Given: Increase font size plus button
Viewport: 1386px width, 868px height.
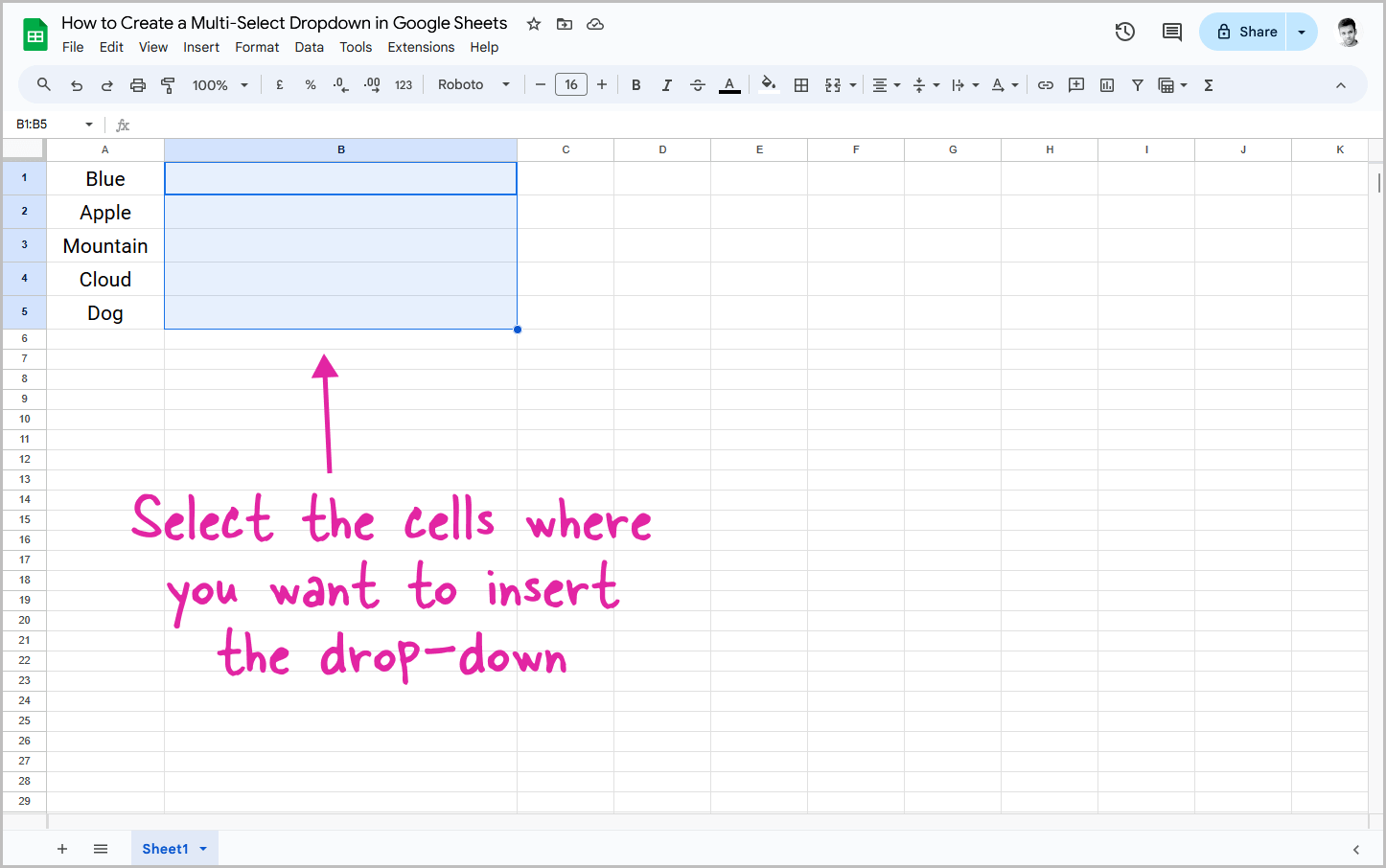Looking at the screenshot, I should tap(602, 85).
